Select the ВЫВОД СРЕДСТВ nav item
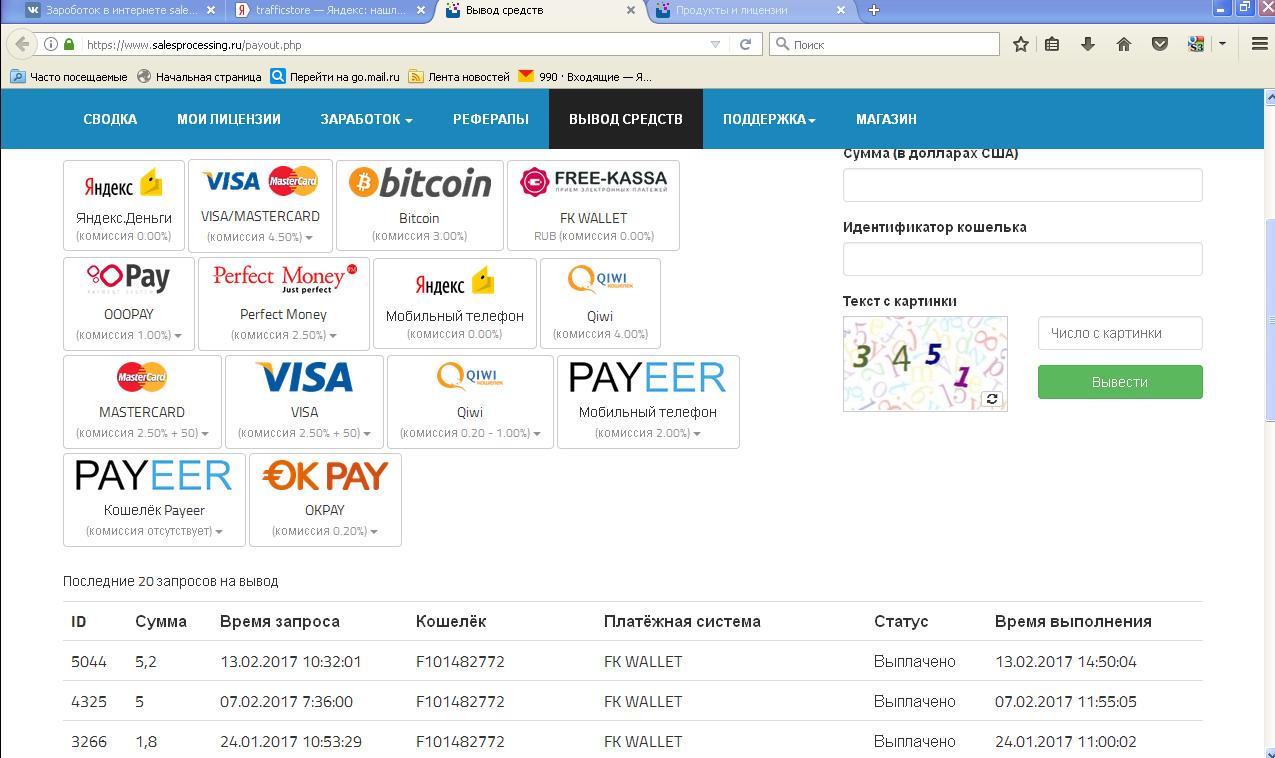The width and height of the screenshot is (1275, 758). 626,119
